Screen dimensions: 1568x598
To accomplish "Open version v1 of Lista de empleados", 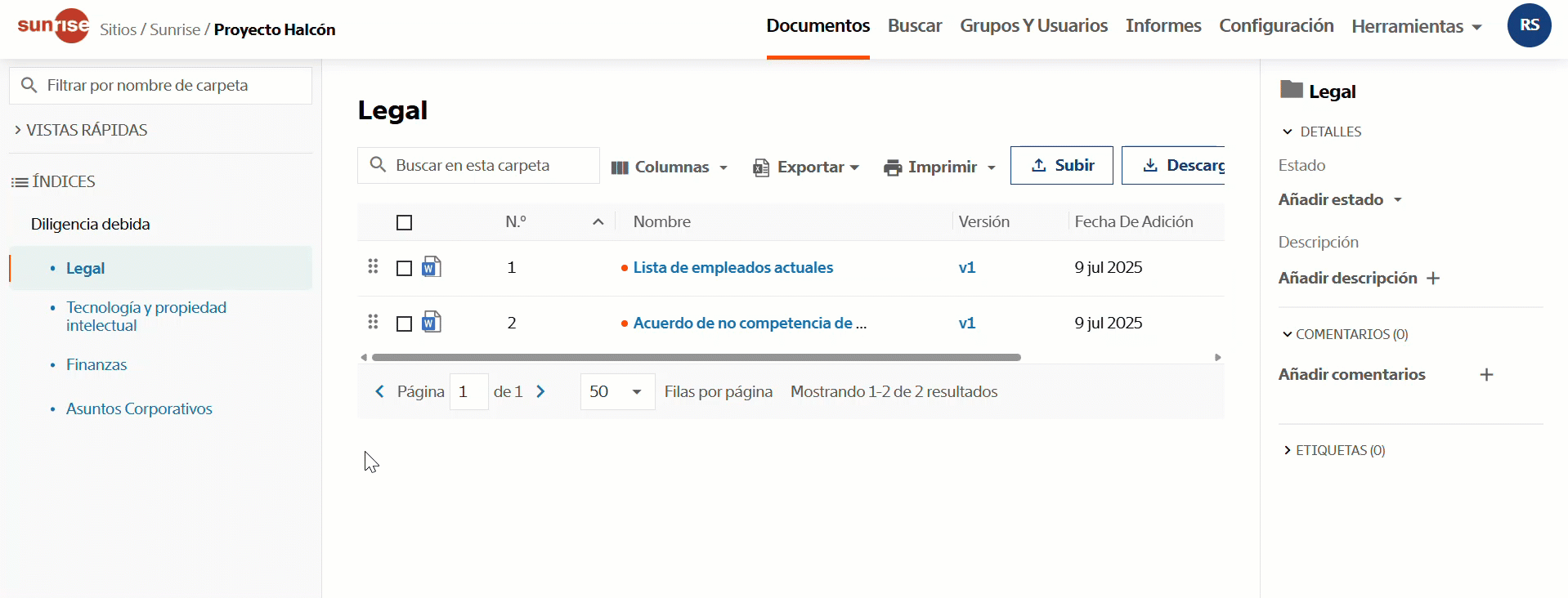I will pos(966,267).
